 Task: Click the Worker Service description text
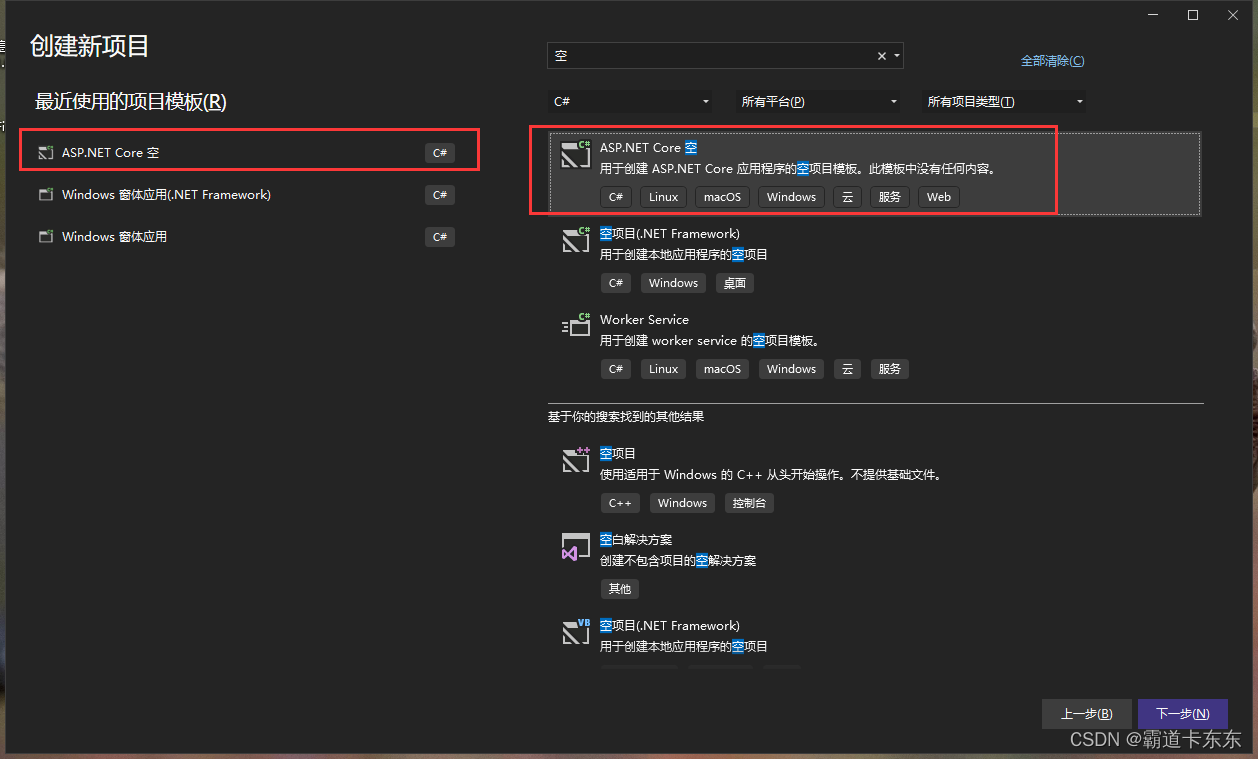[x=709, y=341]
